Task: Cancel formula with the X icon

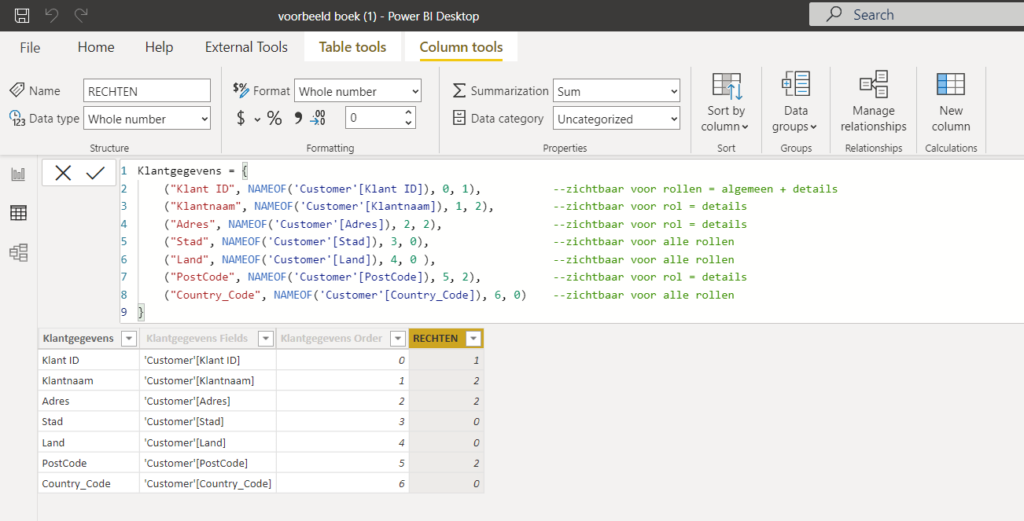Action: [63, 173]
